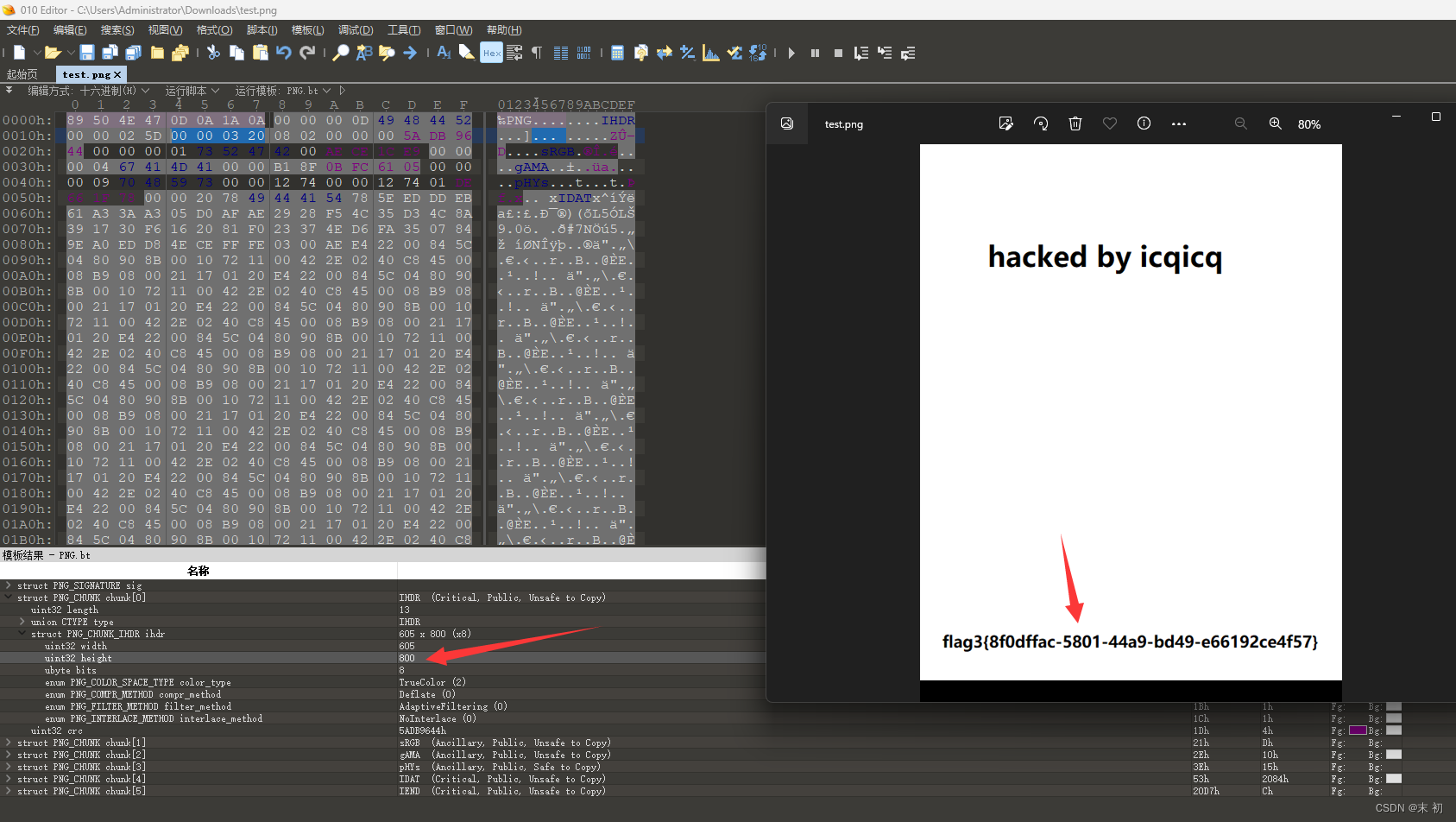This screenshot has height=822, width=1456.
Task: Click the 名称 column header
Action: [x=199, y=571]
